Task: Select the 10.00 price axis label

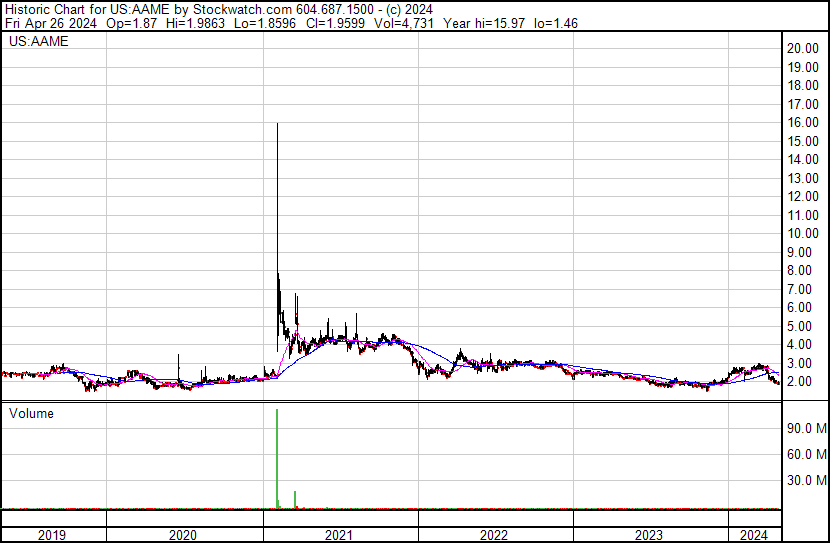Action: point(803,234)
